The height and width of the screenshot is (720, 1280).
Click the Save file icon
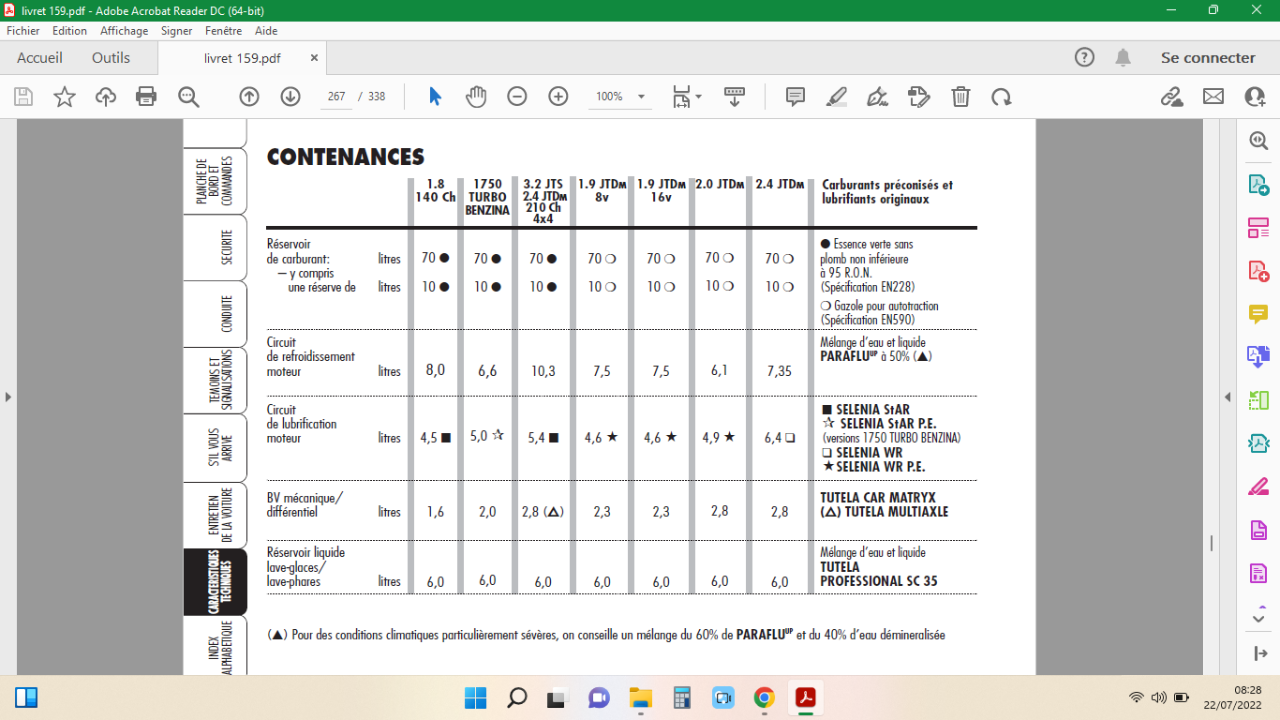click(x=23, y=97)
